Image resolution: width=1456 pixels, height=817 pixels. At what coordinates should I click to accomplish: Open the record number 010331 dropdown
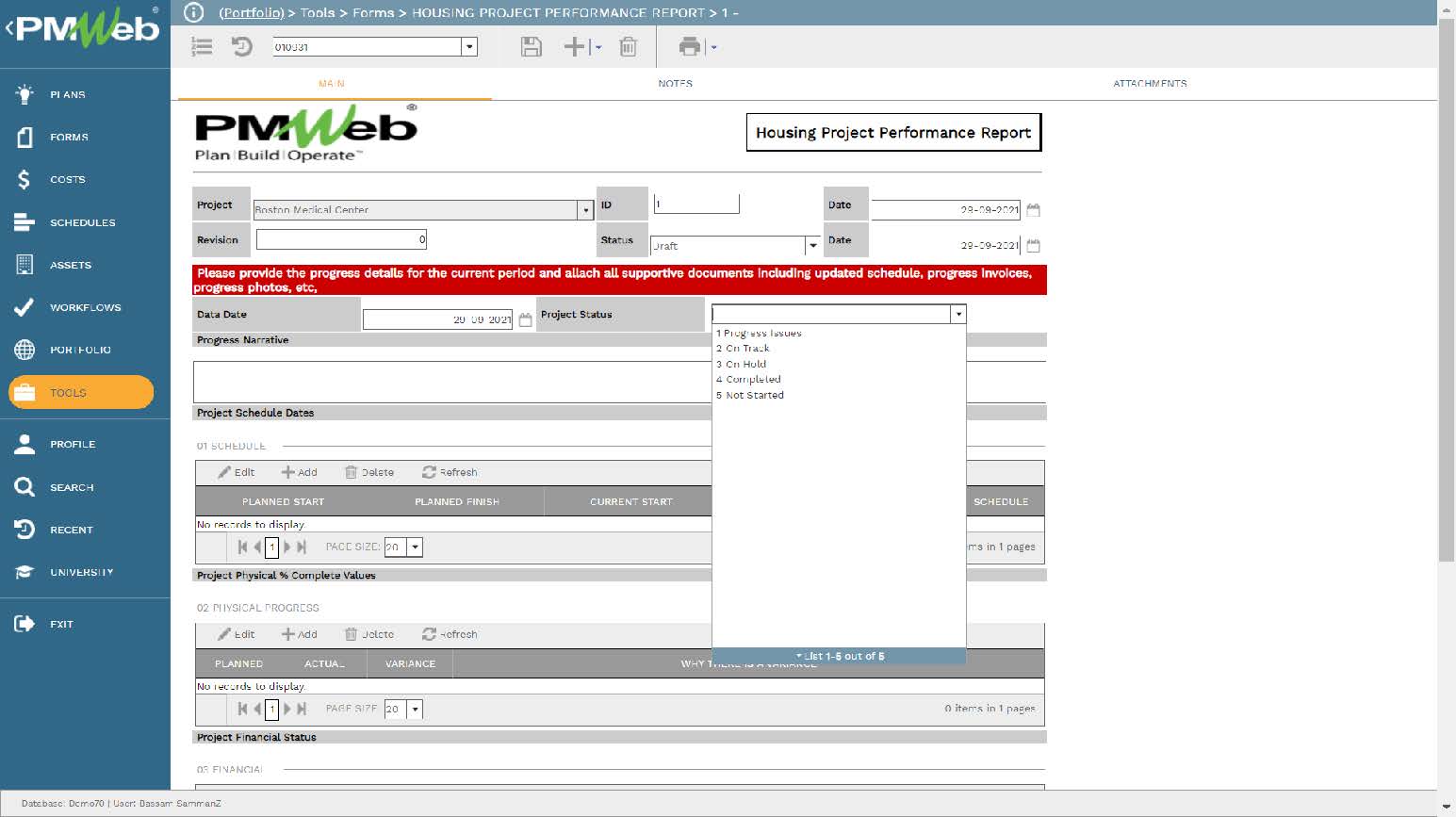[469, 47]
